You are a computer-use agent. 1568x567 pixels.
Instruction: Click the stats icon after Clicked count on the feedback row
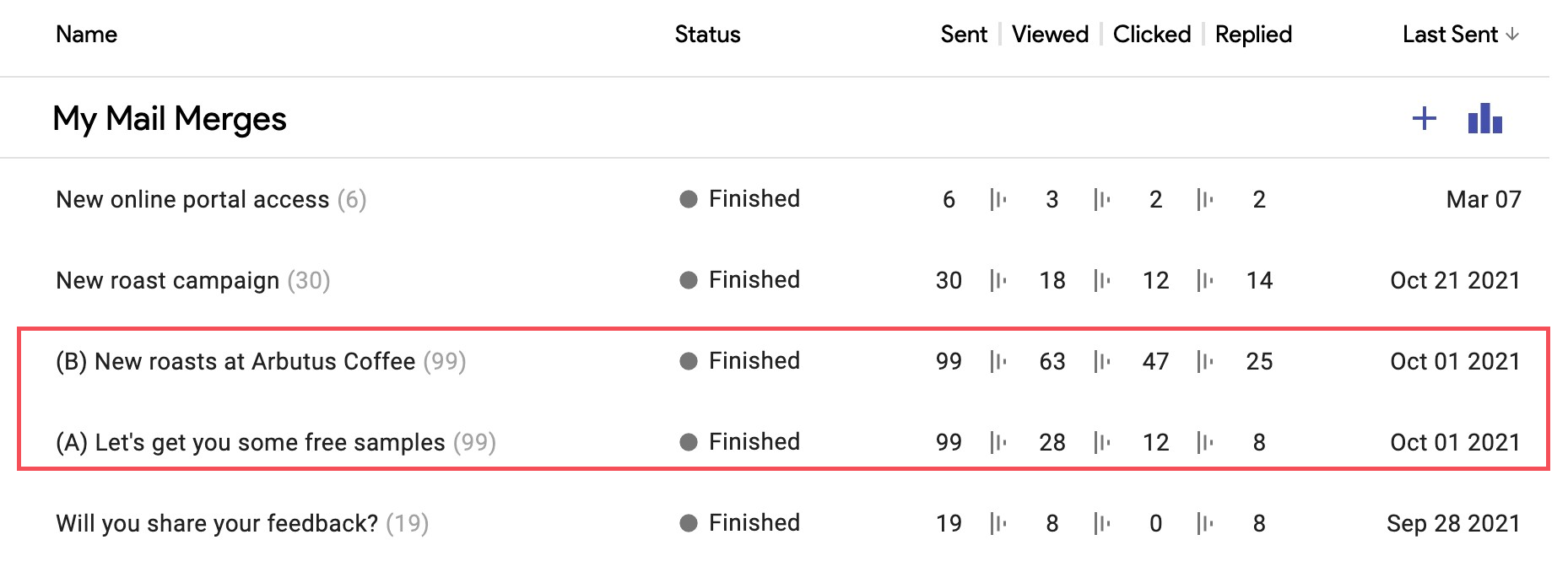tap(1205, 522)
